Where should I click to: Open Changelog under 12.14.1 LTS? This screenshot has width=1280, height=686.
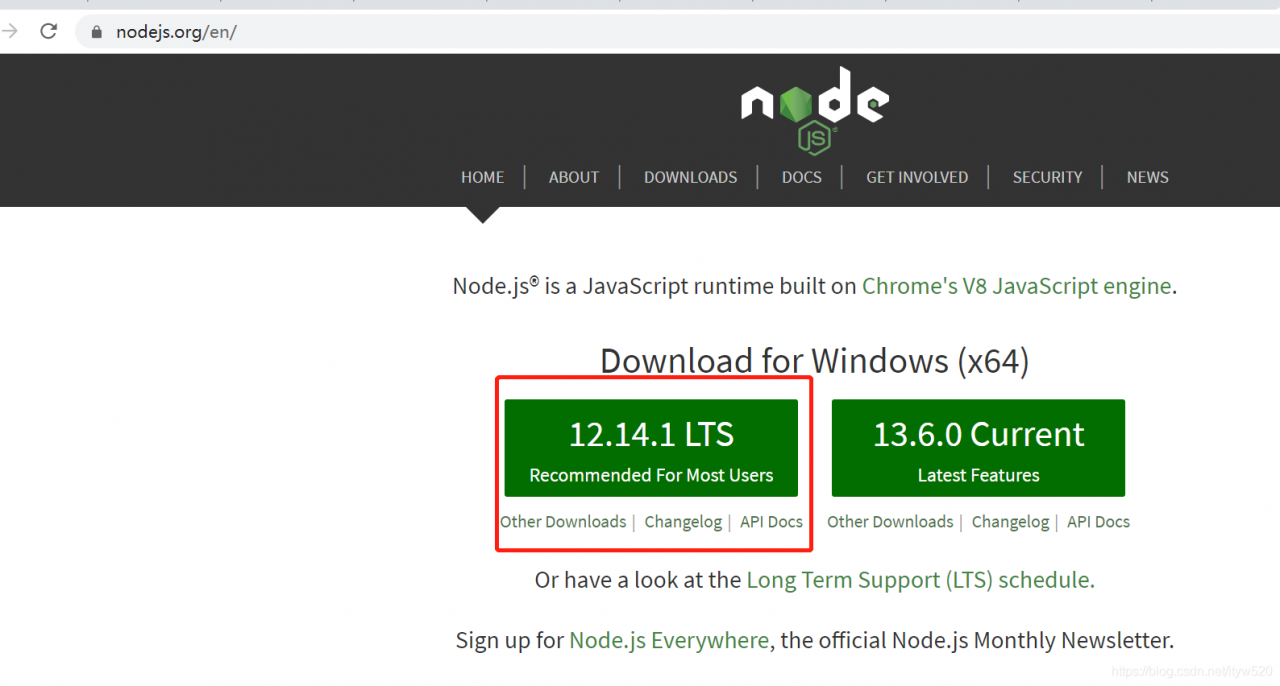click(x=683, y=522)
